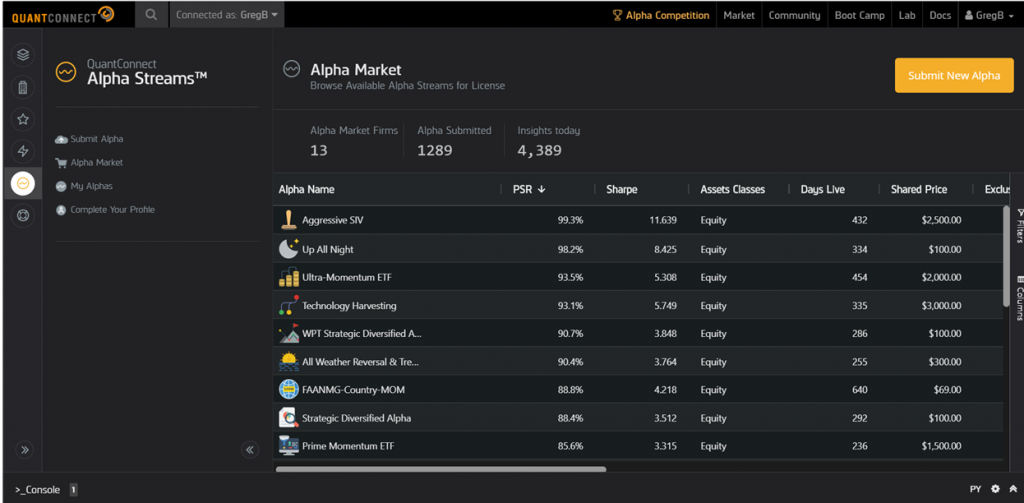Screen dimensions: 1024x503
Task: Click the Prime Momentum ETF monitor icon
Action: tap(289, 446)
